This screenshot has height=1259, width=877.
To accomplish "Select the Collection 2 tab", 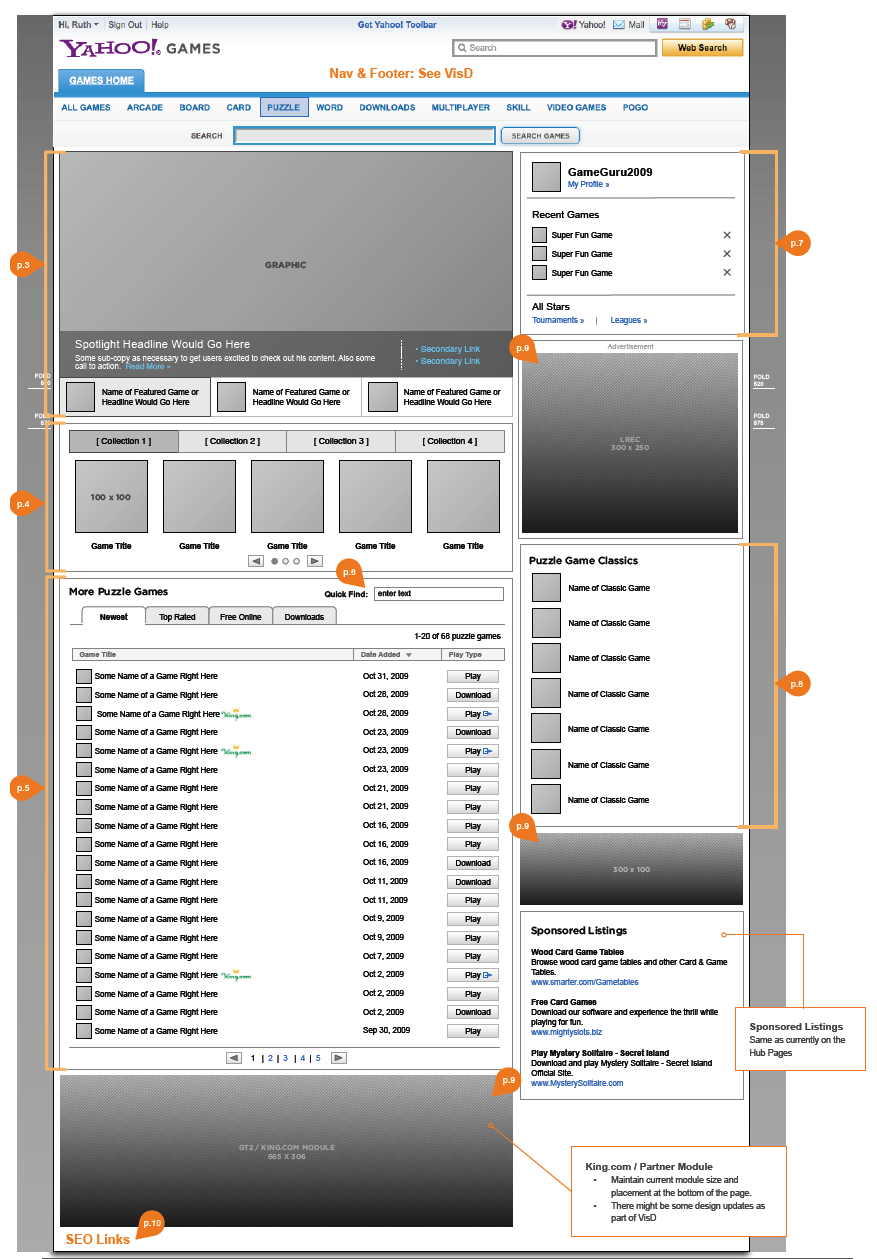I will [x=232, y=441].
